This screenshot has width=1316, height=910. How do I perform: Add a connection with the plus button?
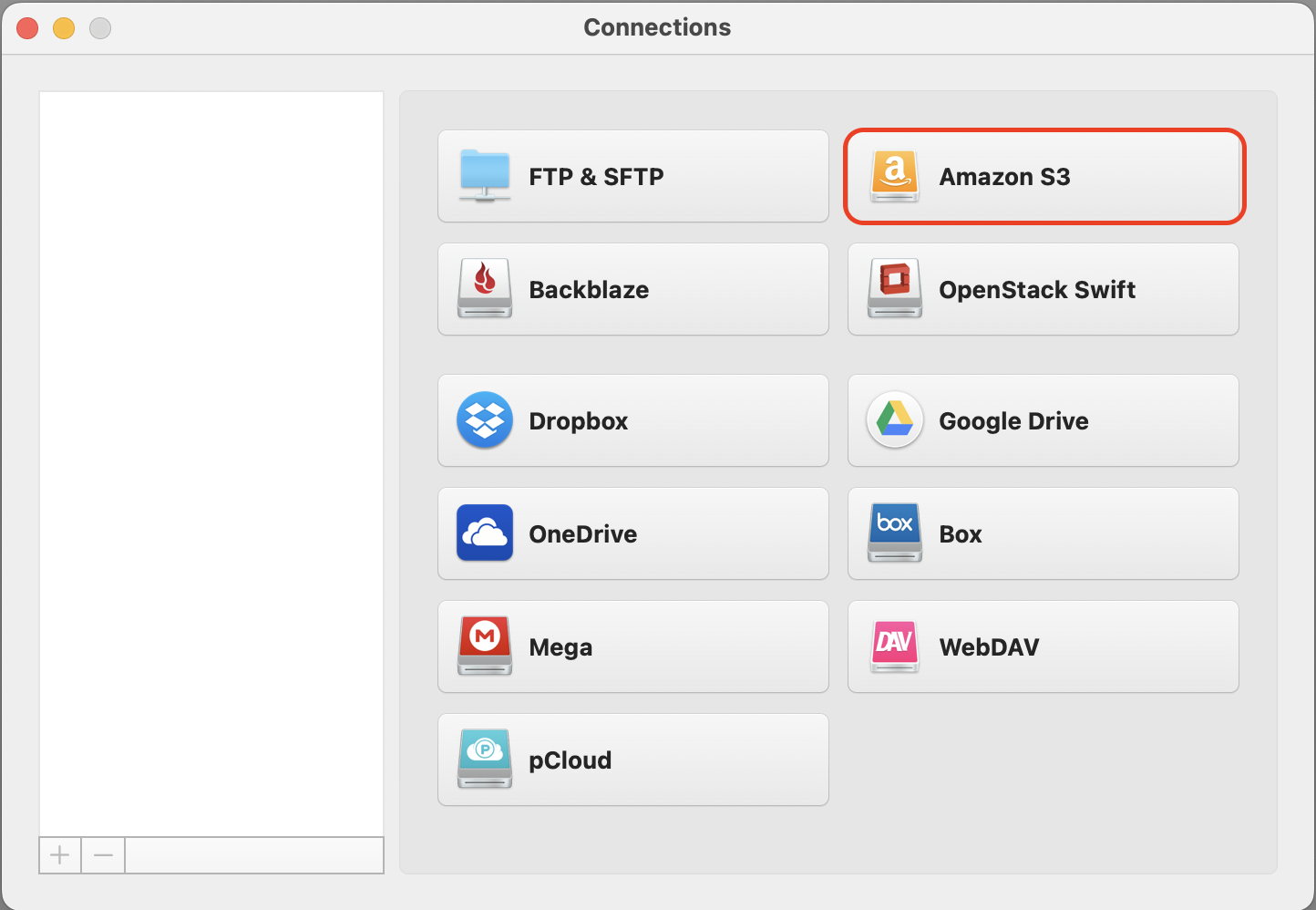[60, 855]
